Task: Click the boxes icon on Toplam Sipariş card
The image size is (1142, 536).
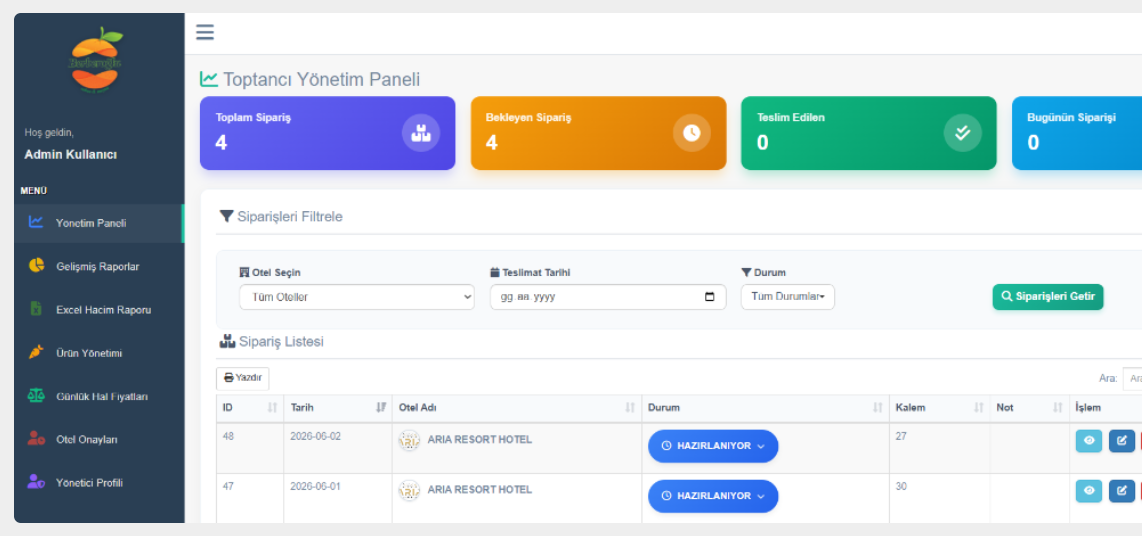Action: coord(421,133)
